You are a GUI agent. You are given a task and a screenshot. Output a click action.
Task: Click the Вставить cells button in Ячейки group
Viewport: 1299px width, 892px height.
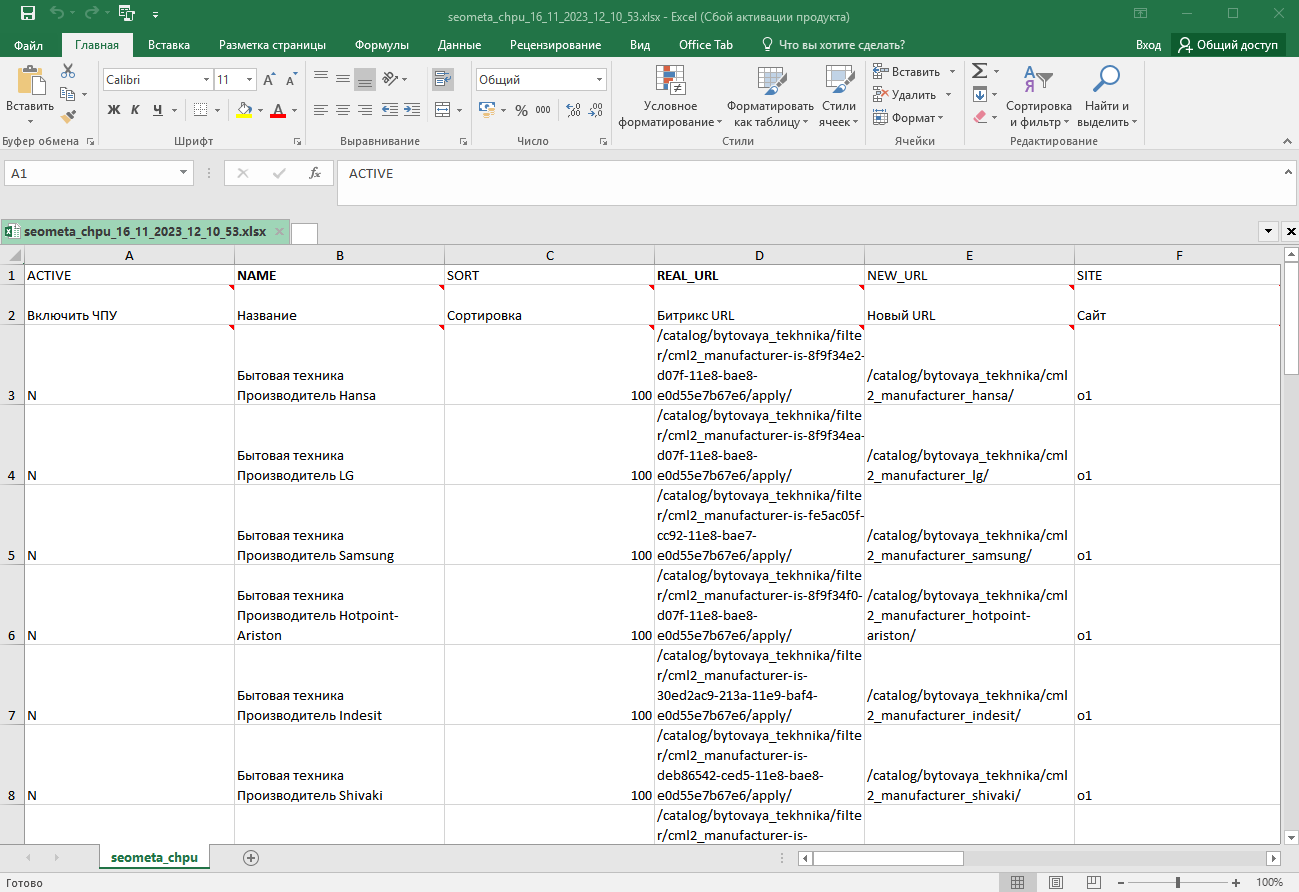pyautogui.click(x=908, y=71)
